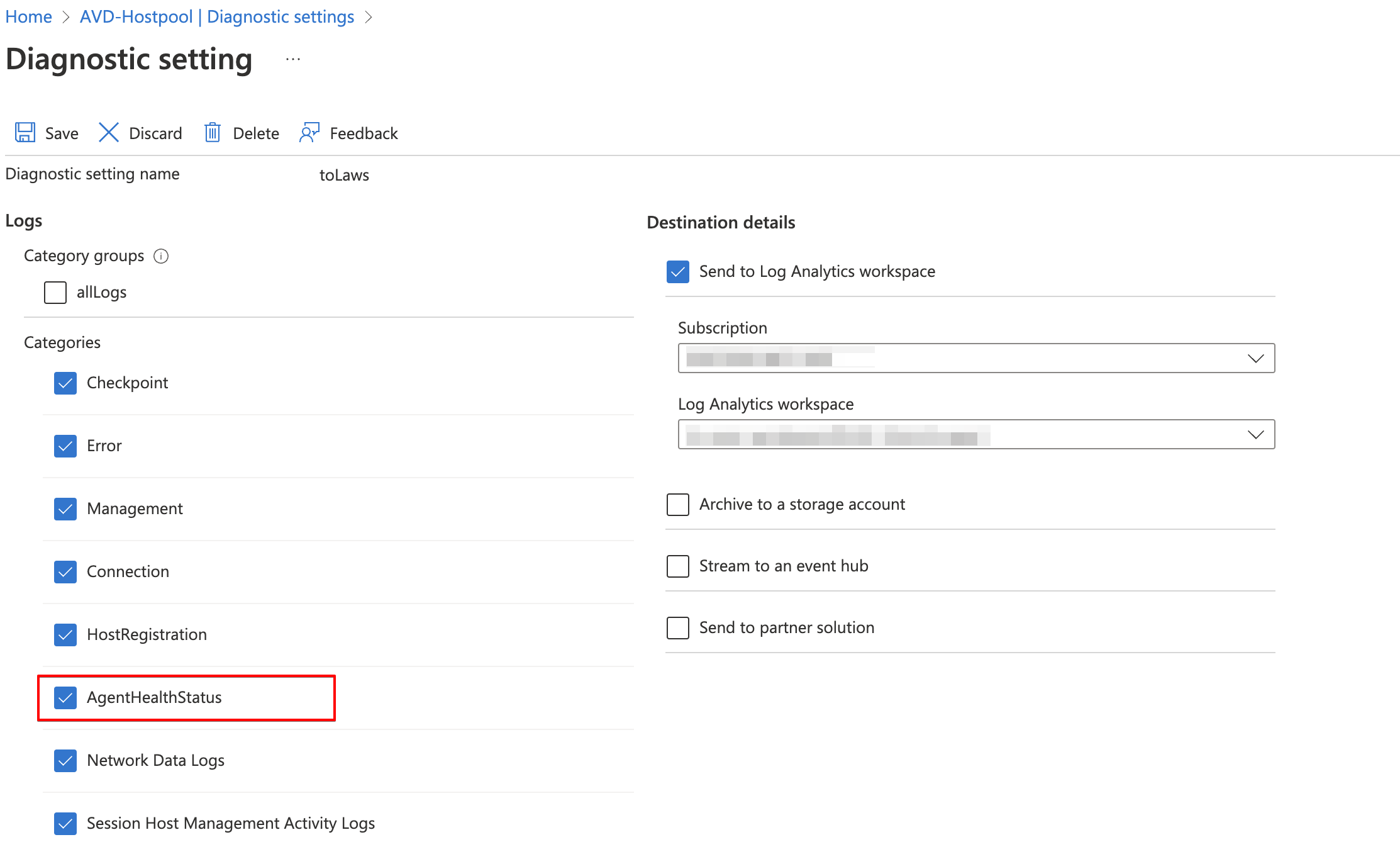Check Archive to a storage account
1400x842 pixels.
coord(678,504)
